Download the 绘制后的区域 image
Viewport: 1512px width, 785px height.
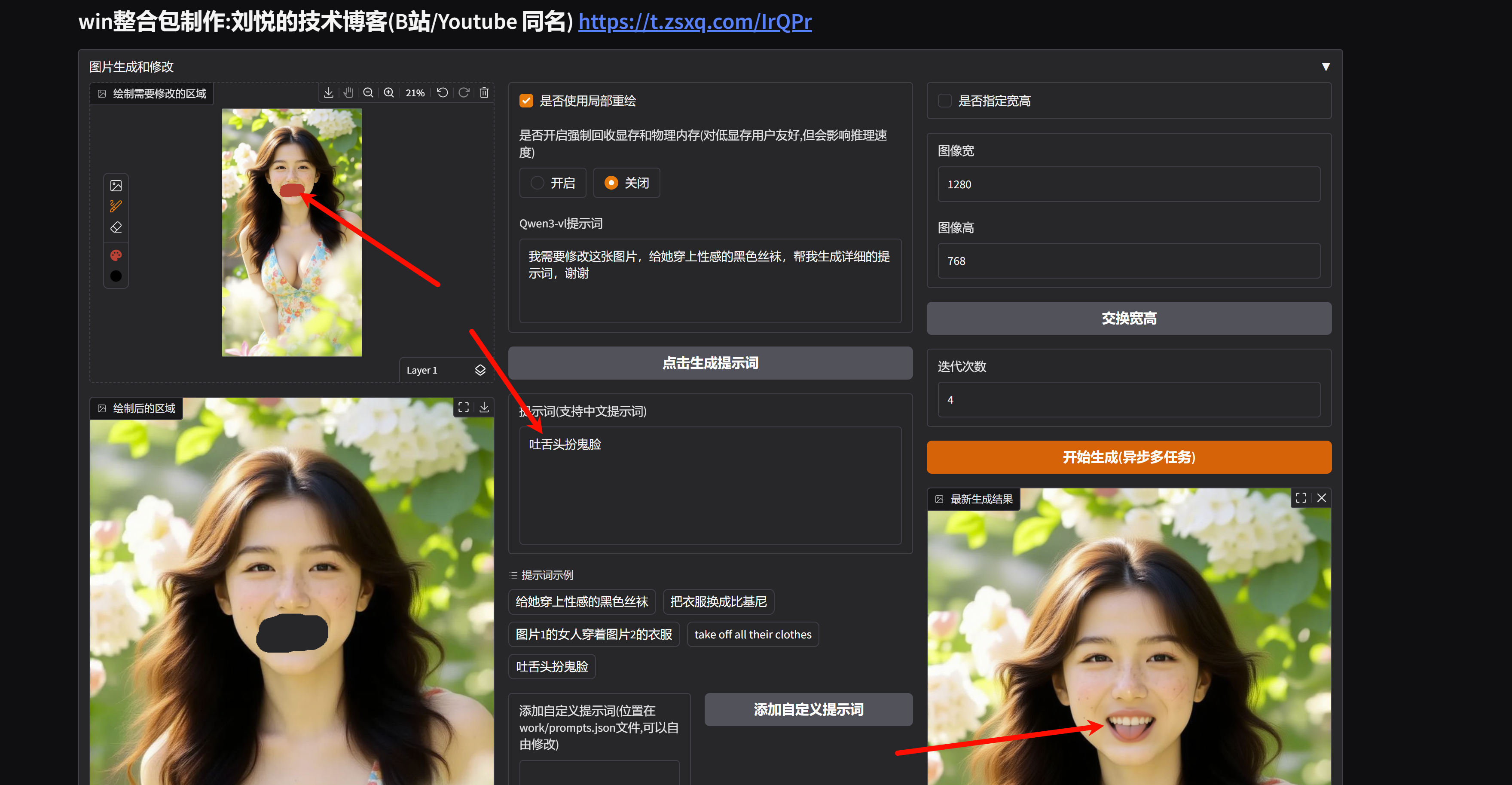pos(484,408)
